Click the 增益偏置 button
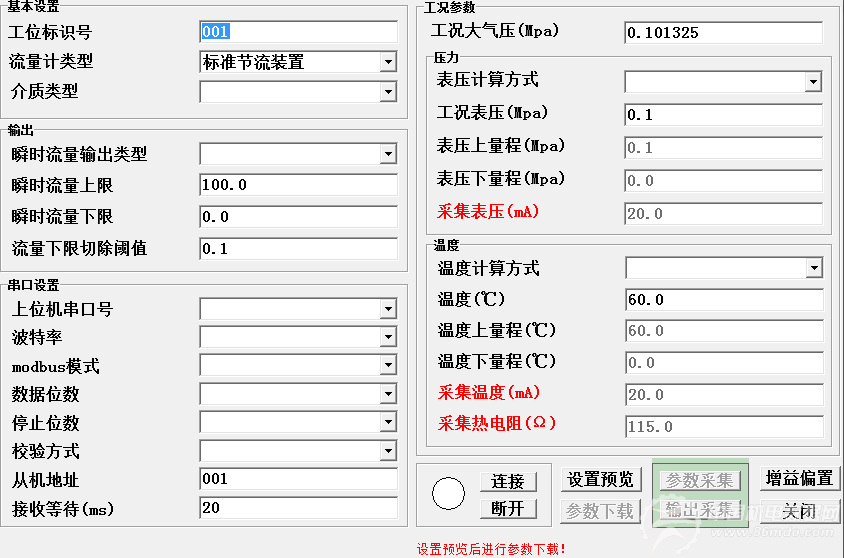844x558 pixels. click(799, 479)
